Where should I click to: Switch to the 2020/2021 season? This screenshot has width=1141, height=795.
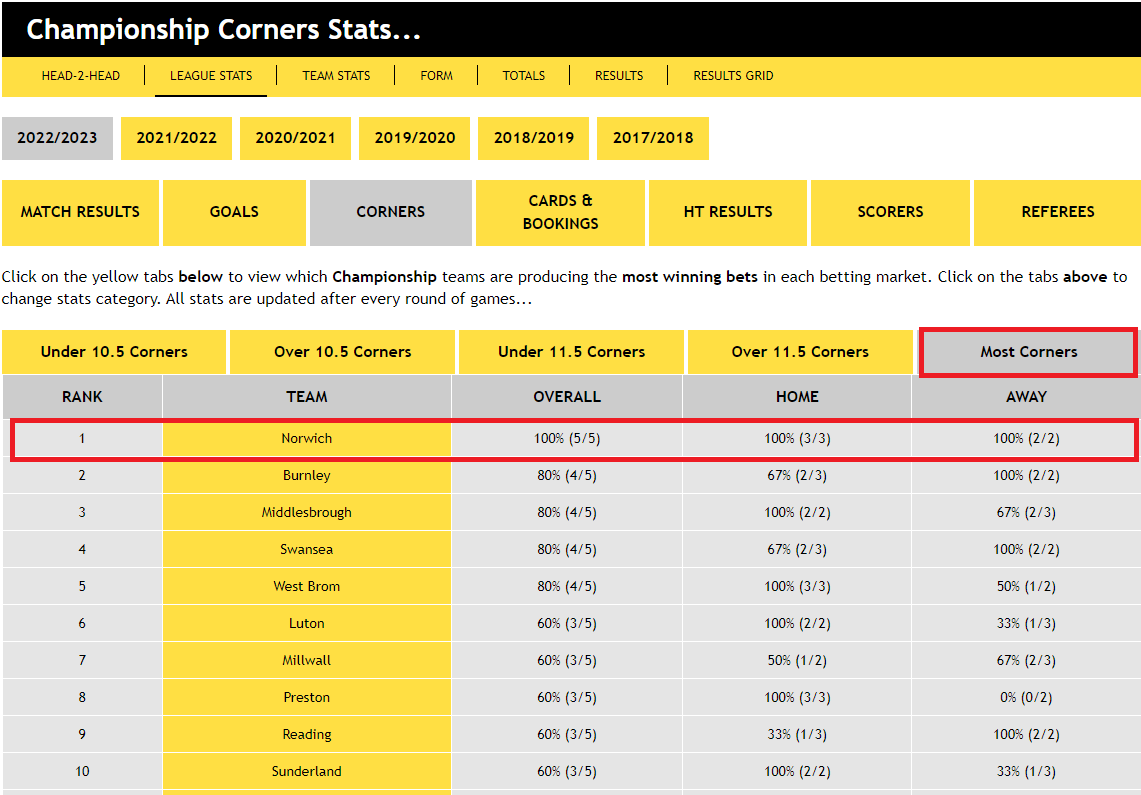click(x=295, y=138)
